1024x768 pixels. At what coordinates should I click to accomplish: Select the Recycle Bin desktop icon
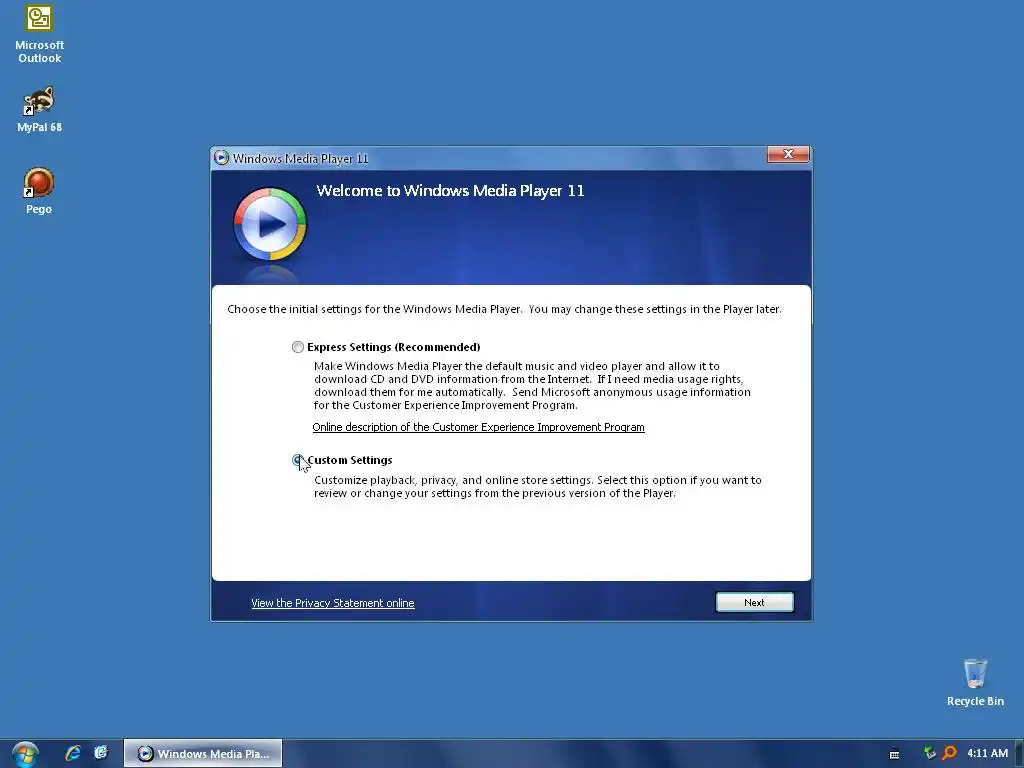click(x=975, y=682)
